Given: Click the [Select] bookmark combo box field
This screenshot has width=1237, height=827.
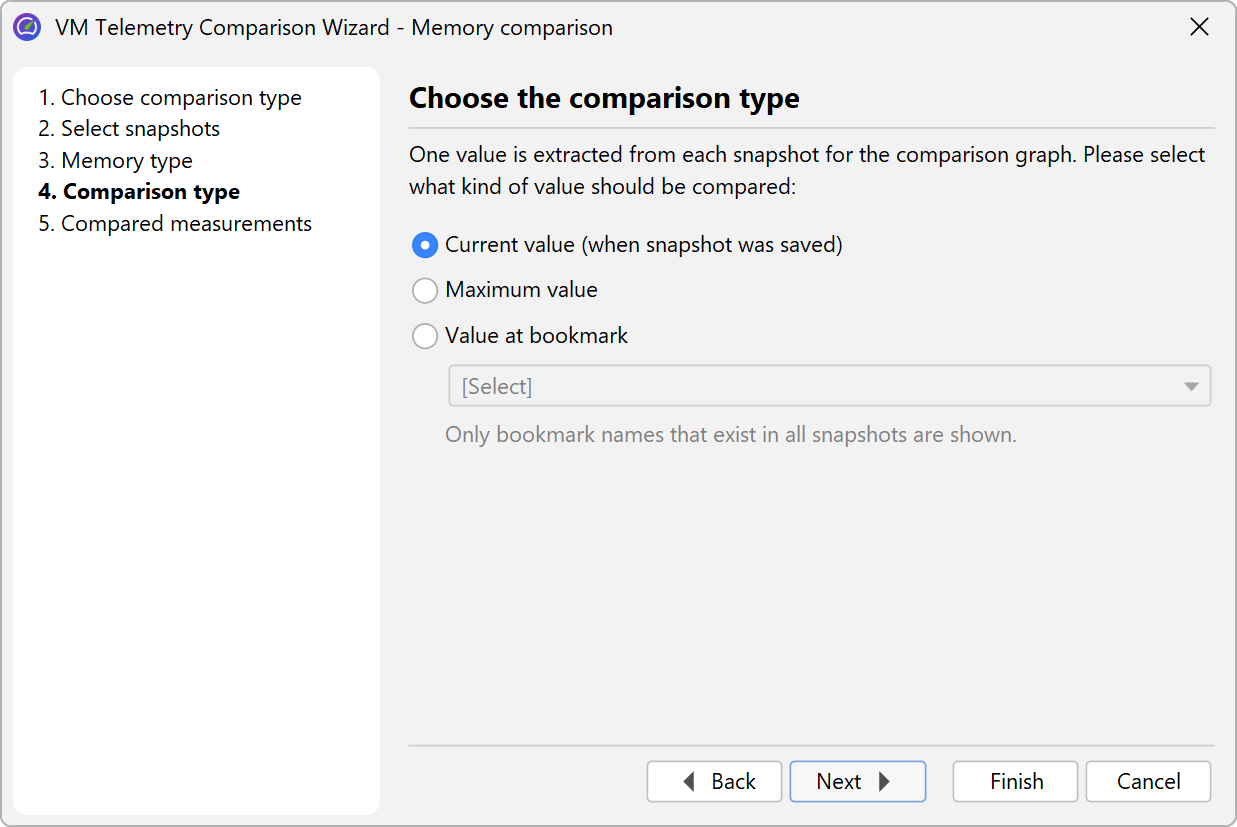Looking at the screenshot, I should (810, 387).
